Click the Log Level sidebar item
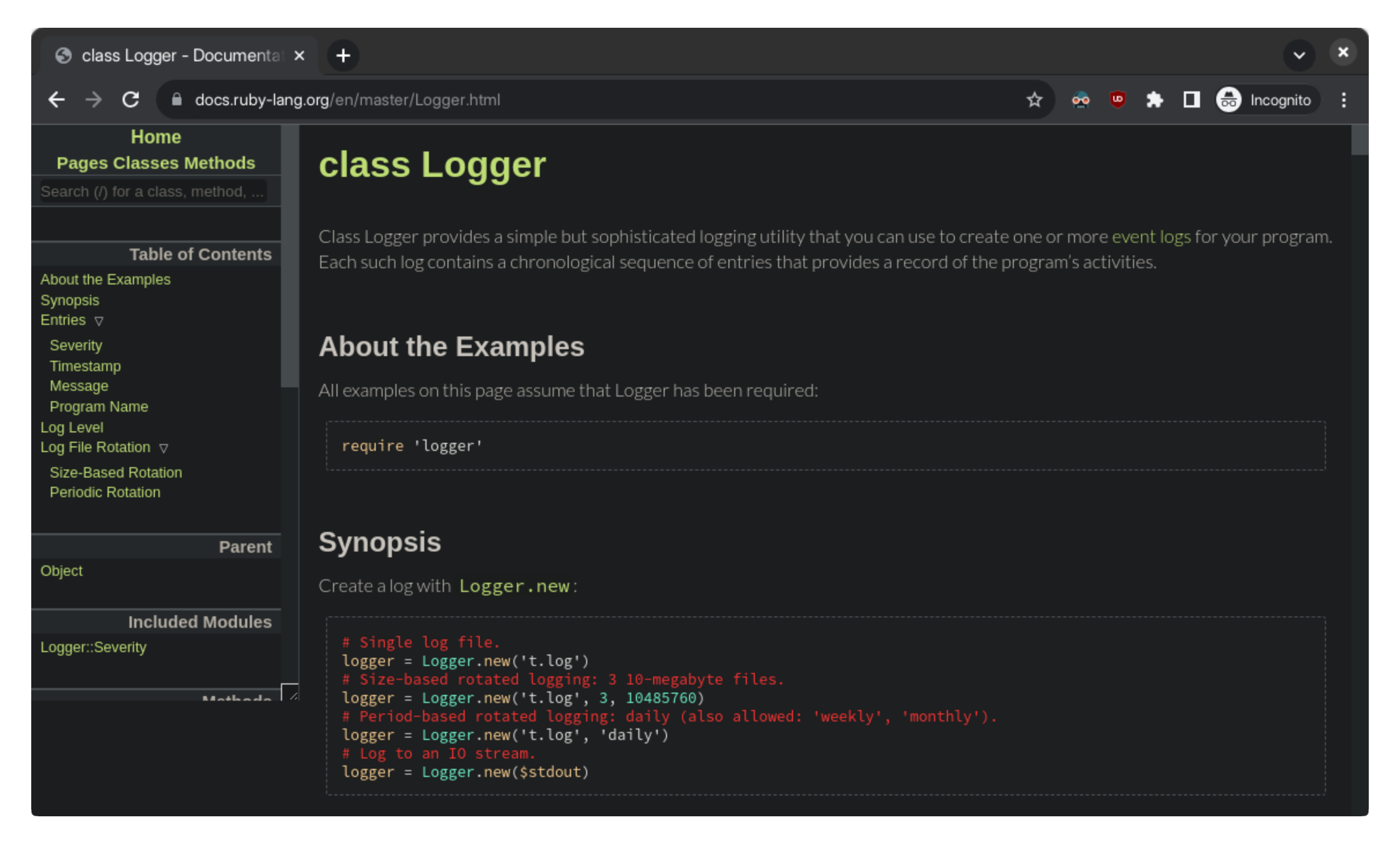Screen dimensions: 1400x851 coord(71,427)
